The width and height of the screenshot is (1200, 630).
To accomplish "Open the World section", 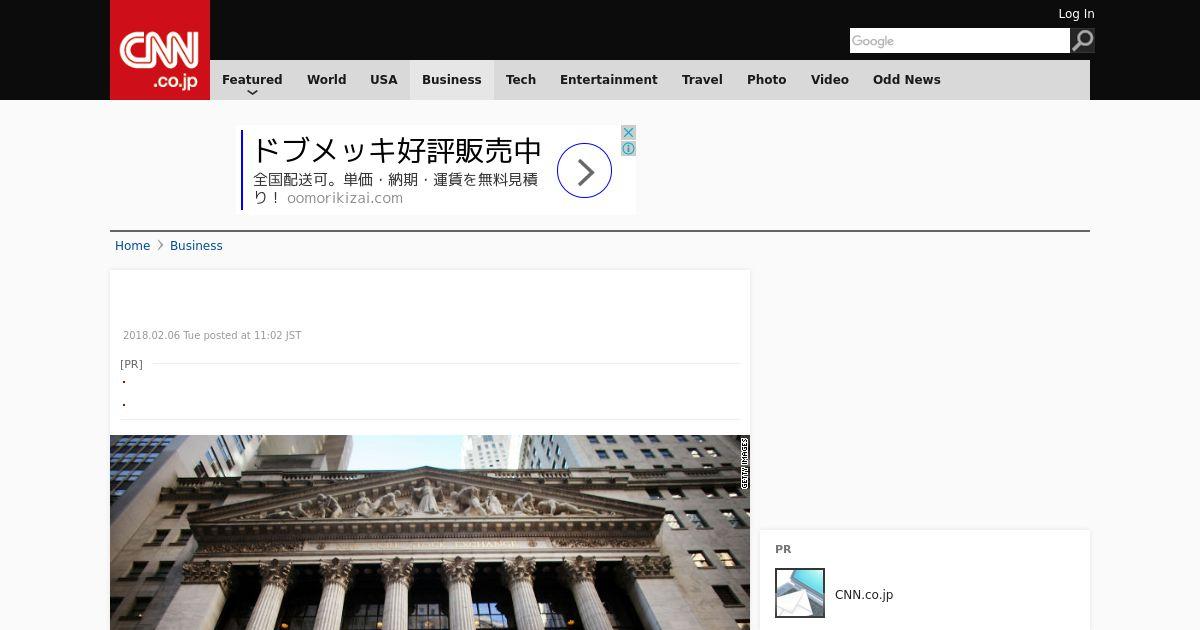I will pos(326,80).
